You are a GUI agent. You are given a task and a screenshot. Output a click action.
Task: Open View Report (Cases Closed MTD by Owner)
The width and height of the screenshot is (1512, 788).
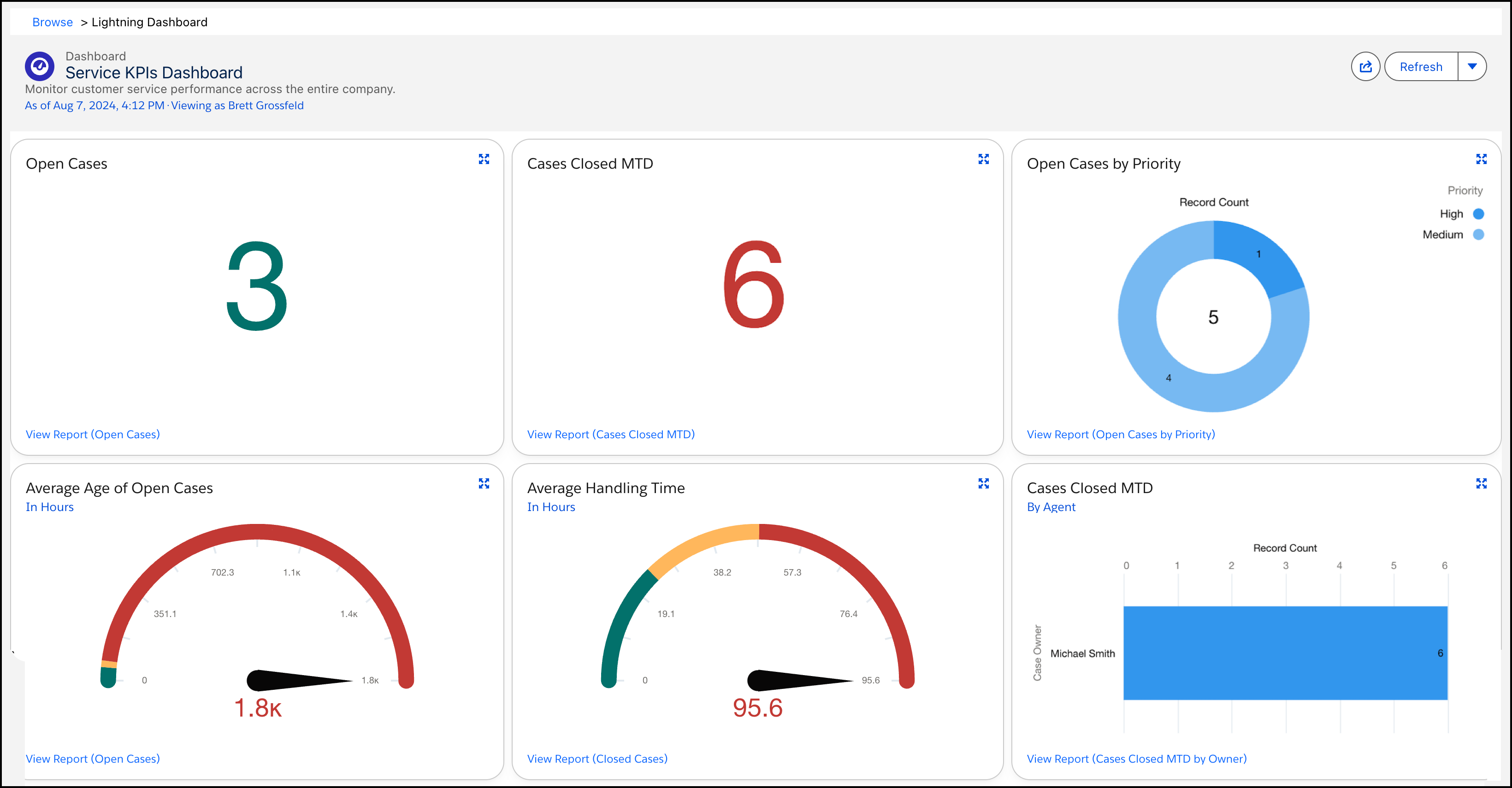[x=1137, y=759]
